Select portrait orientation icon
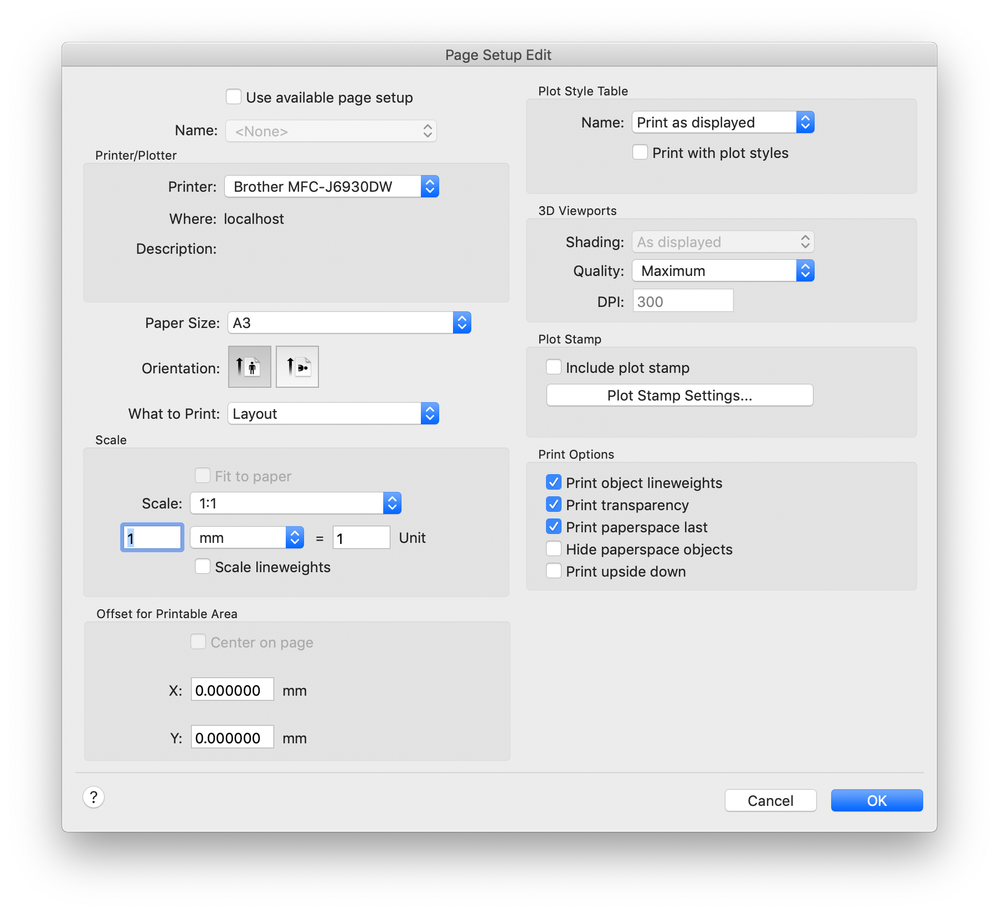This screenshot has height=914, width=999. (249, 367)
